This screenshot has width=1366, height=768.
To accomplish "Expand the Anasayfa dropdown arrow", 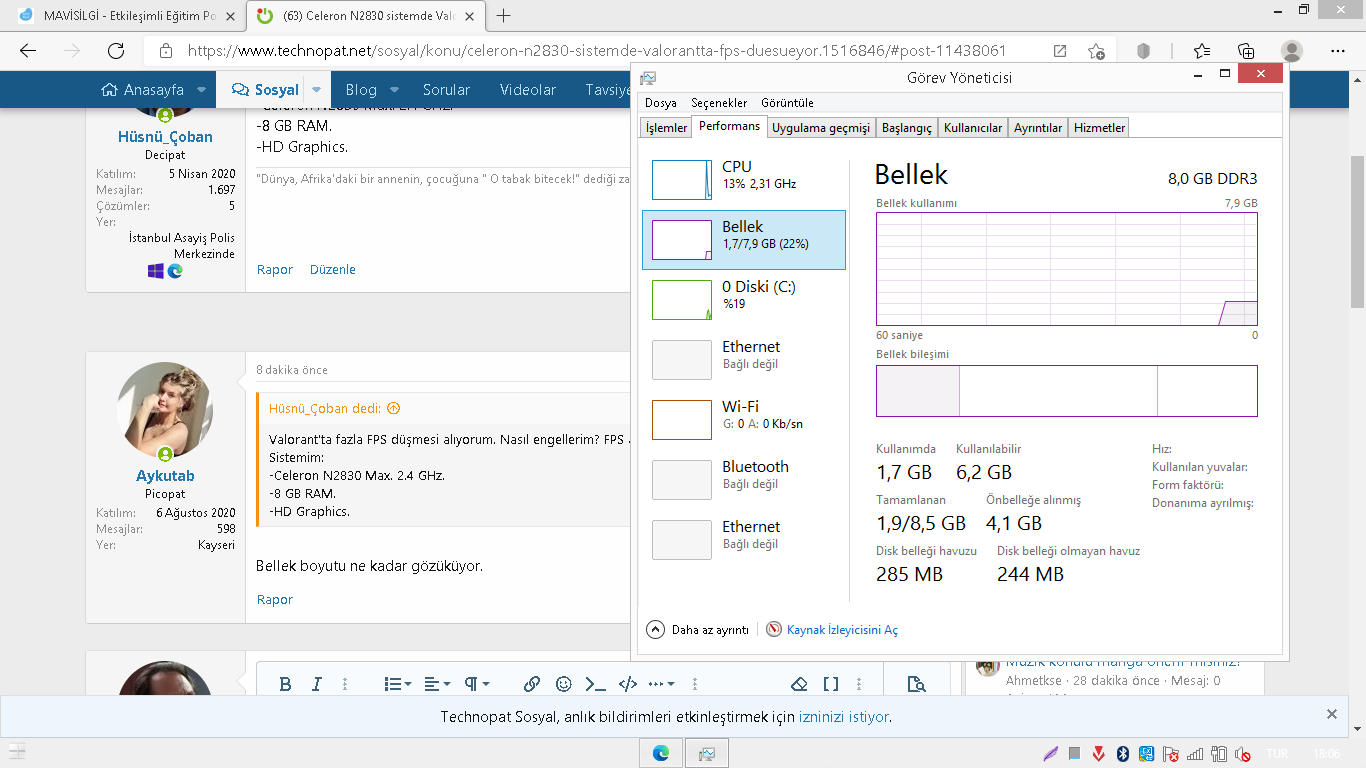I will click(201, 89).
